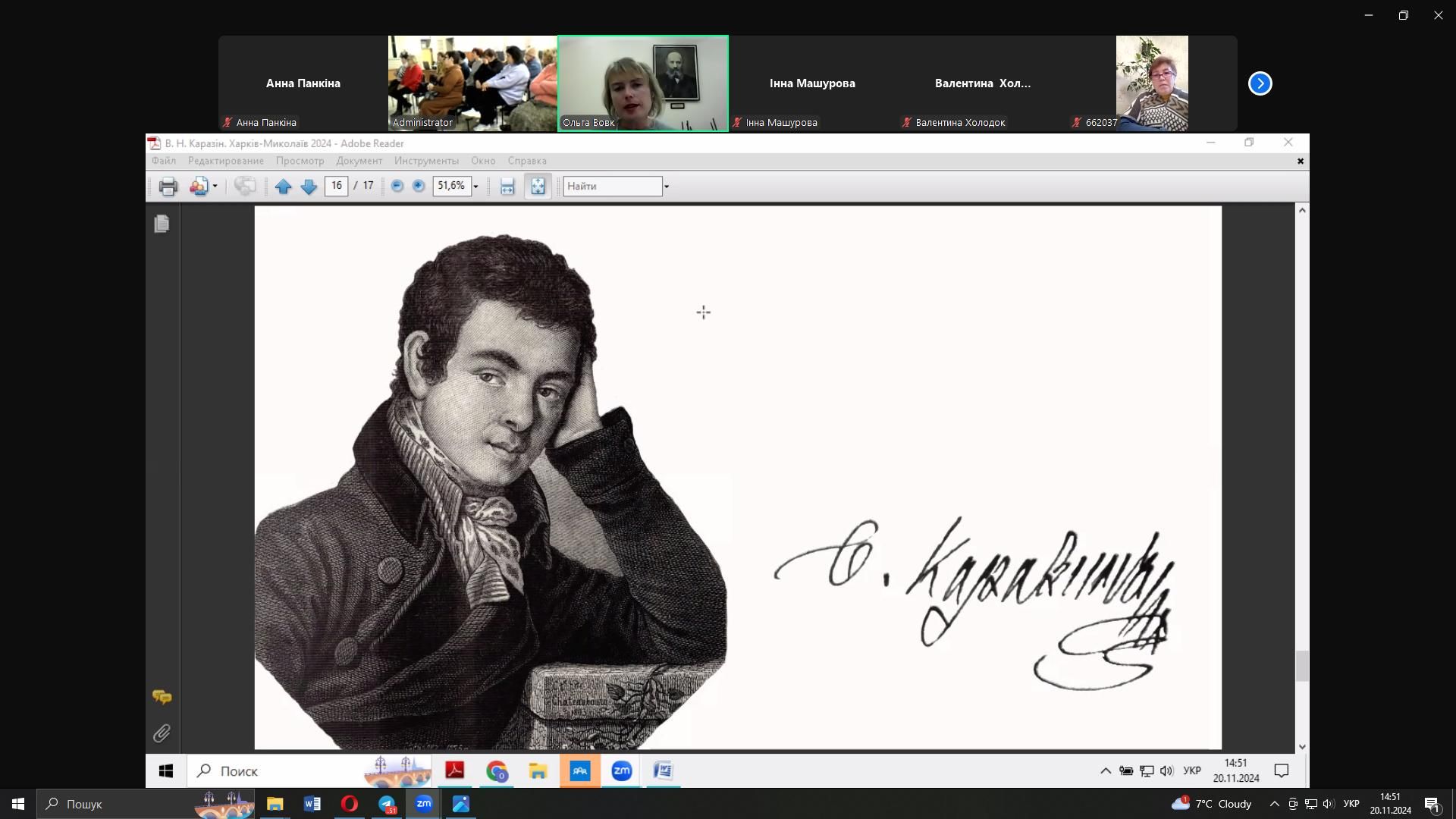The image size is (1456, 819).
Task: Open the Справка menu
Action: 527,161
